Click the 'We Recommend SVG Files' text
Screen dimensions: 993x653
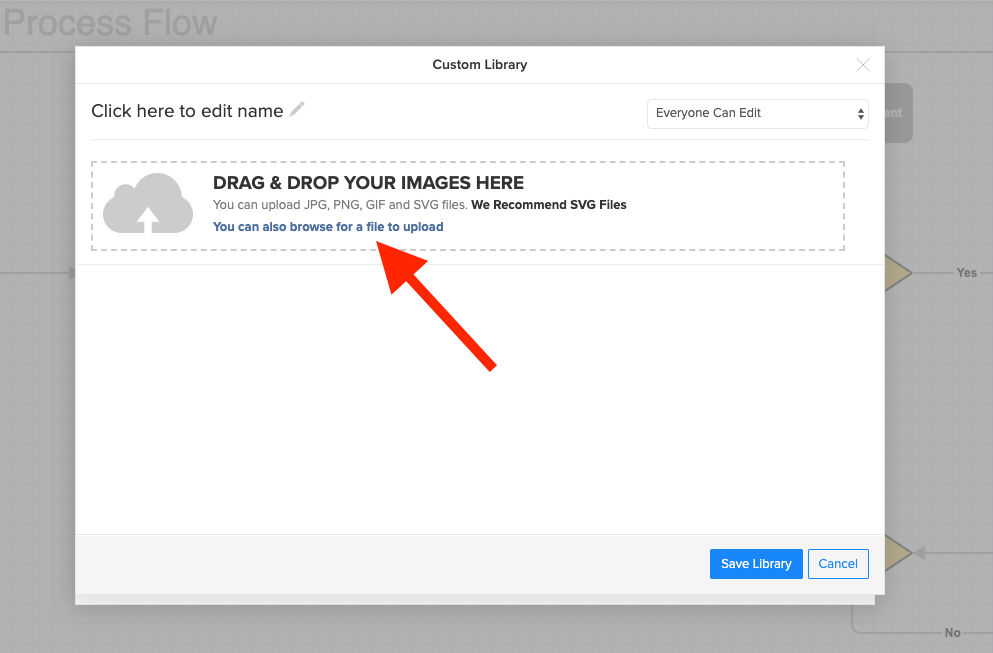548,205
